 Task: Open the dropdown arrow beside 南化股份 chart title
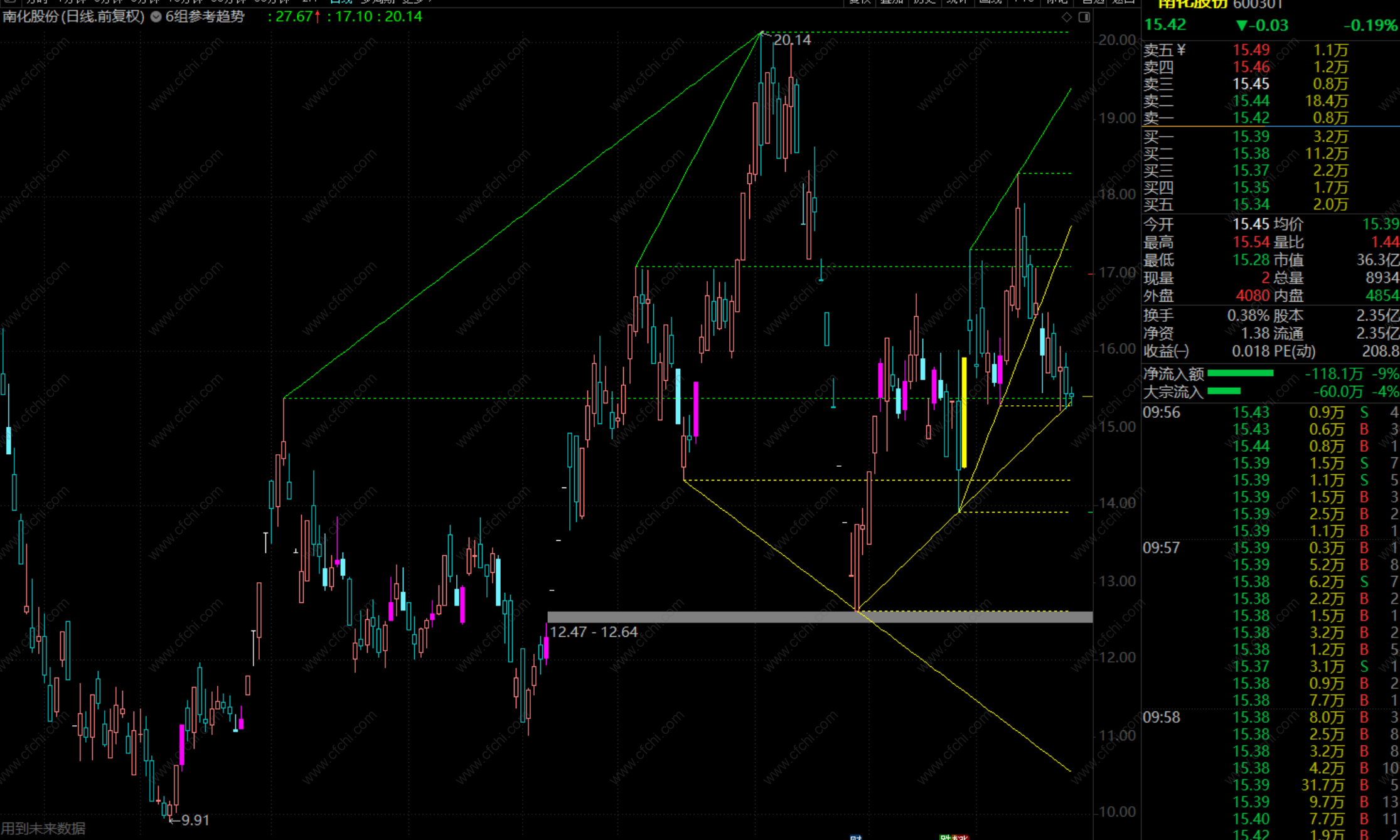coord(156,17)
